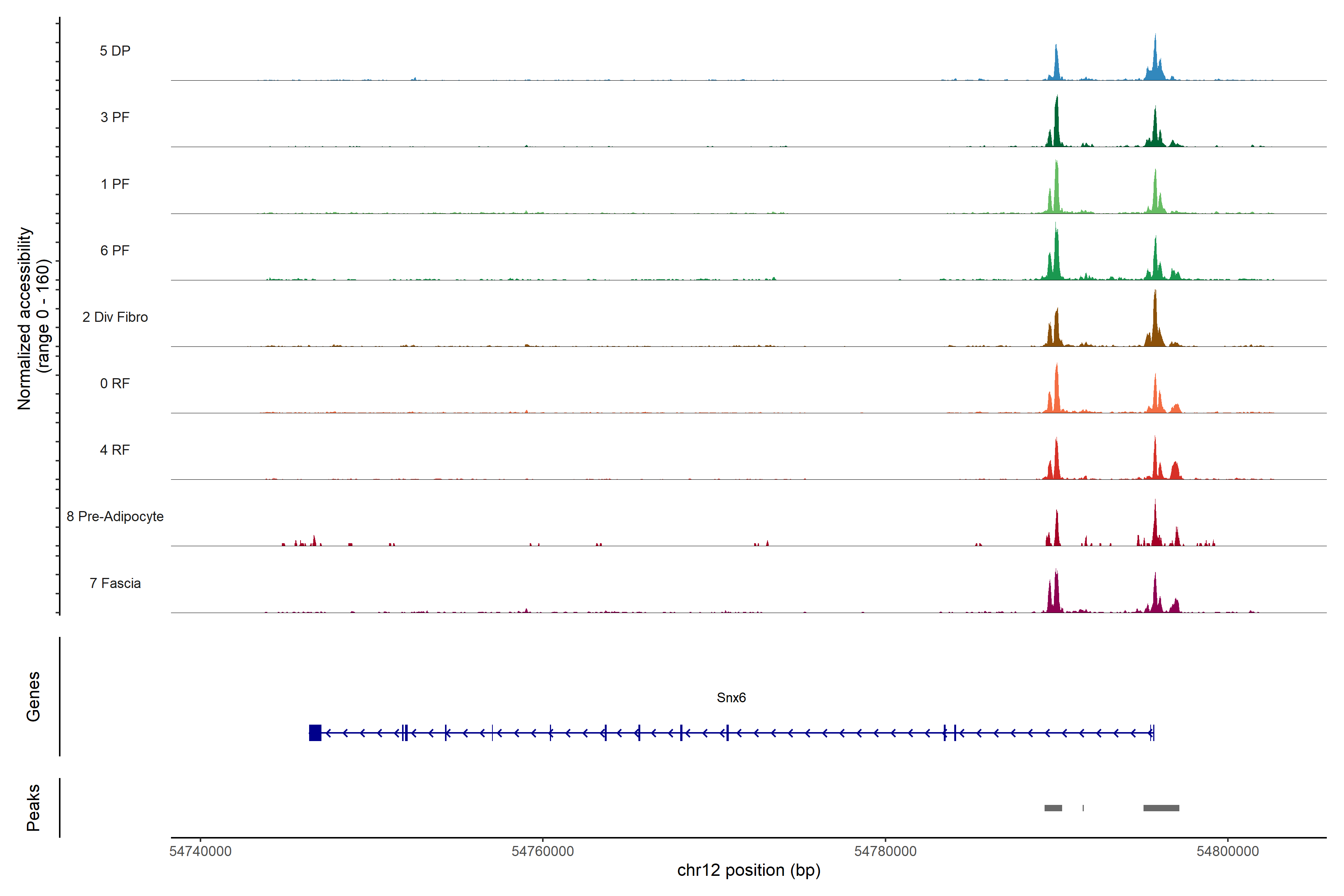Select the 8 Pre-Adipocyte label
The width and height of the screenshot is (1344, 896).
click(115, 517)
